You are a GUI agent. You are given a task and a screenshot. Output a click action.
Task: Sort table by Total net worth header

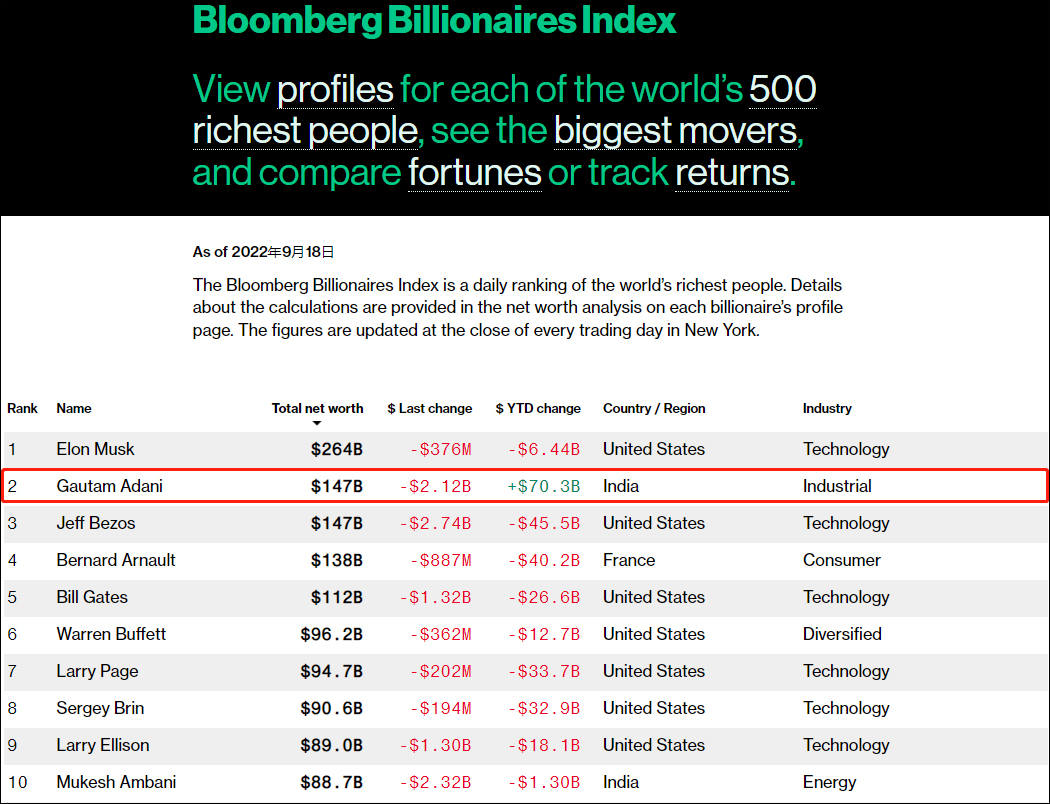pyautogui.click(x=317, y=408)
